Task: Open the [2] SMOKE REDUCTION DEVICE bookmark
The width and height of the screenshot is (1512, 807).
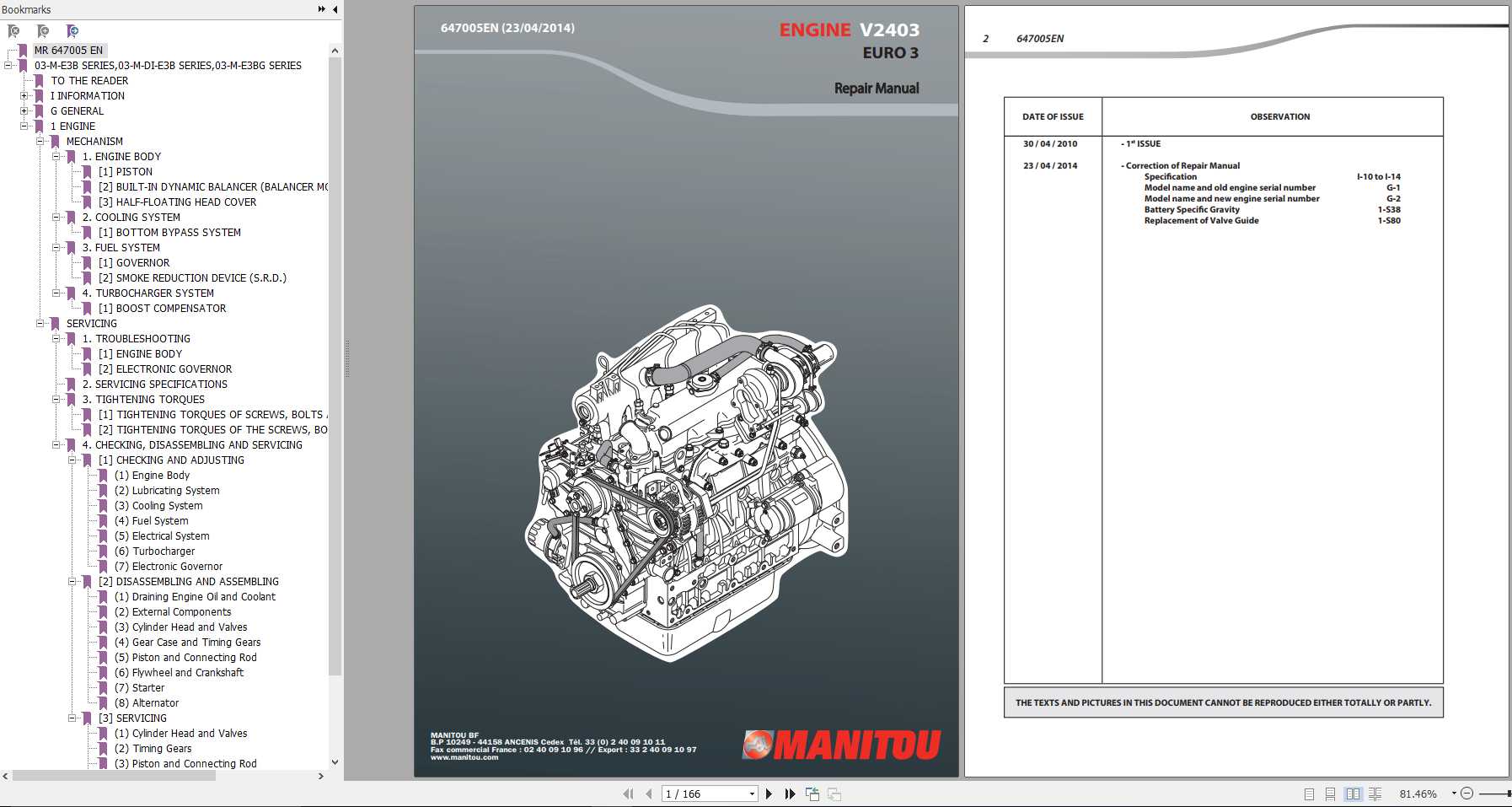Action: [192, 277]
